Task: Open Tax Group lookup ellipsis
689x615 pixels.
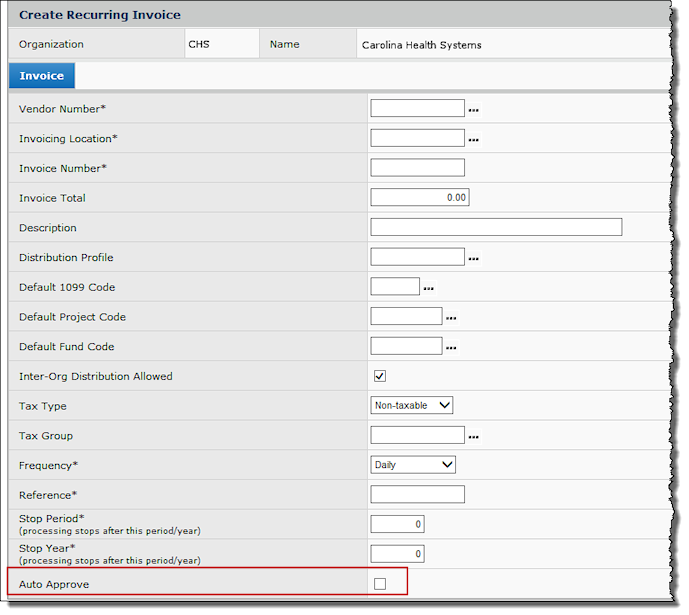Action: click(474, 437)
